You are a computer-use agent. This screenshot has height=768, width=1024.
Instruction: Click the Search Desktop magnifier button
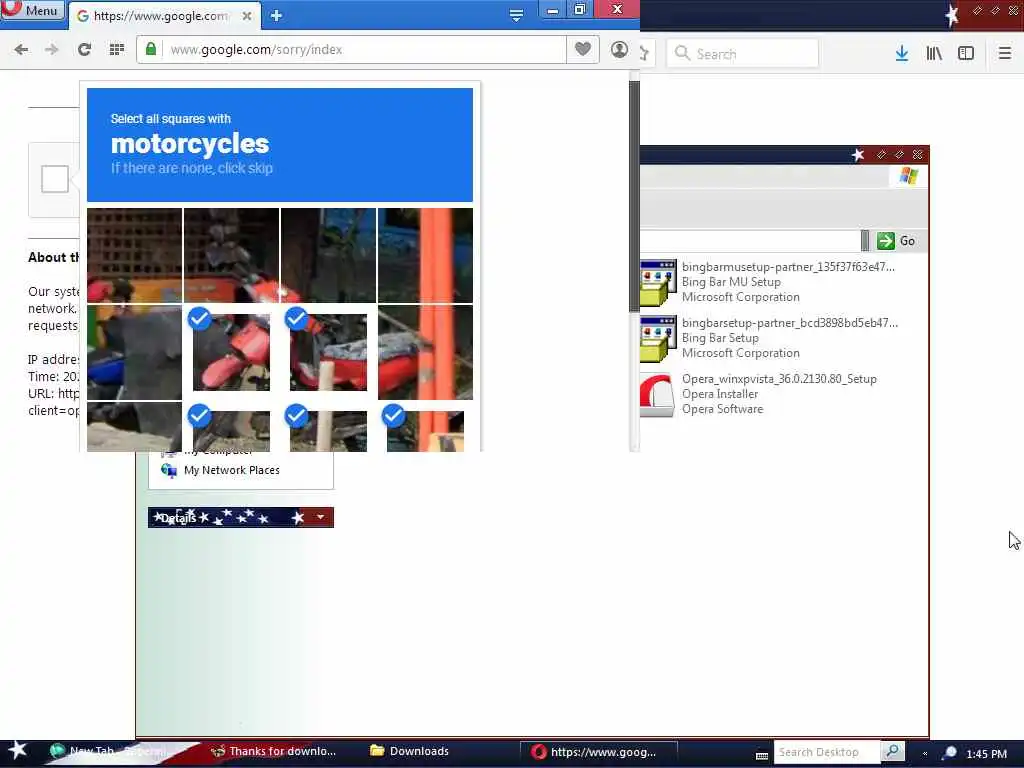click(x=892, y=752)
